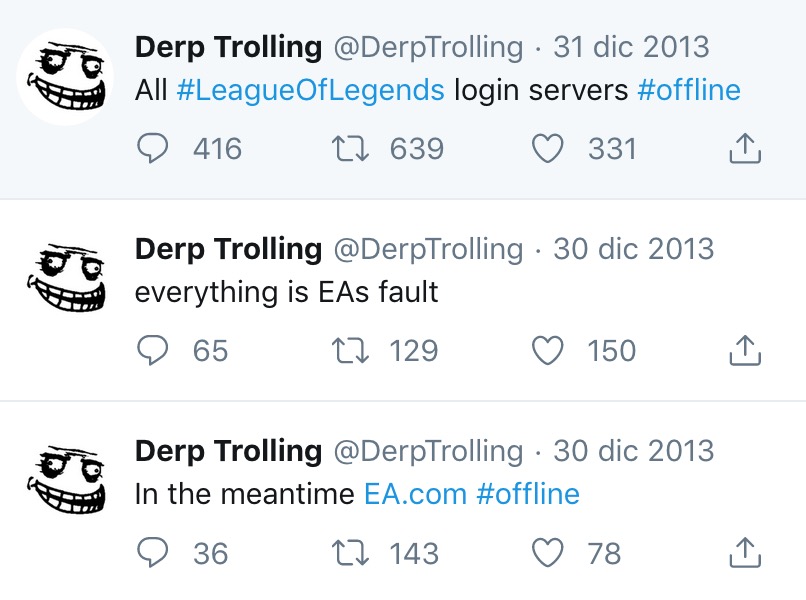Share the EA.com offline tweet
The height and width of the screenshot is (600, 806).
pos(745,553)
